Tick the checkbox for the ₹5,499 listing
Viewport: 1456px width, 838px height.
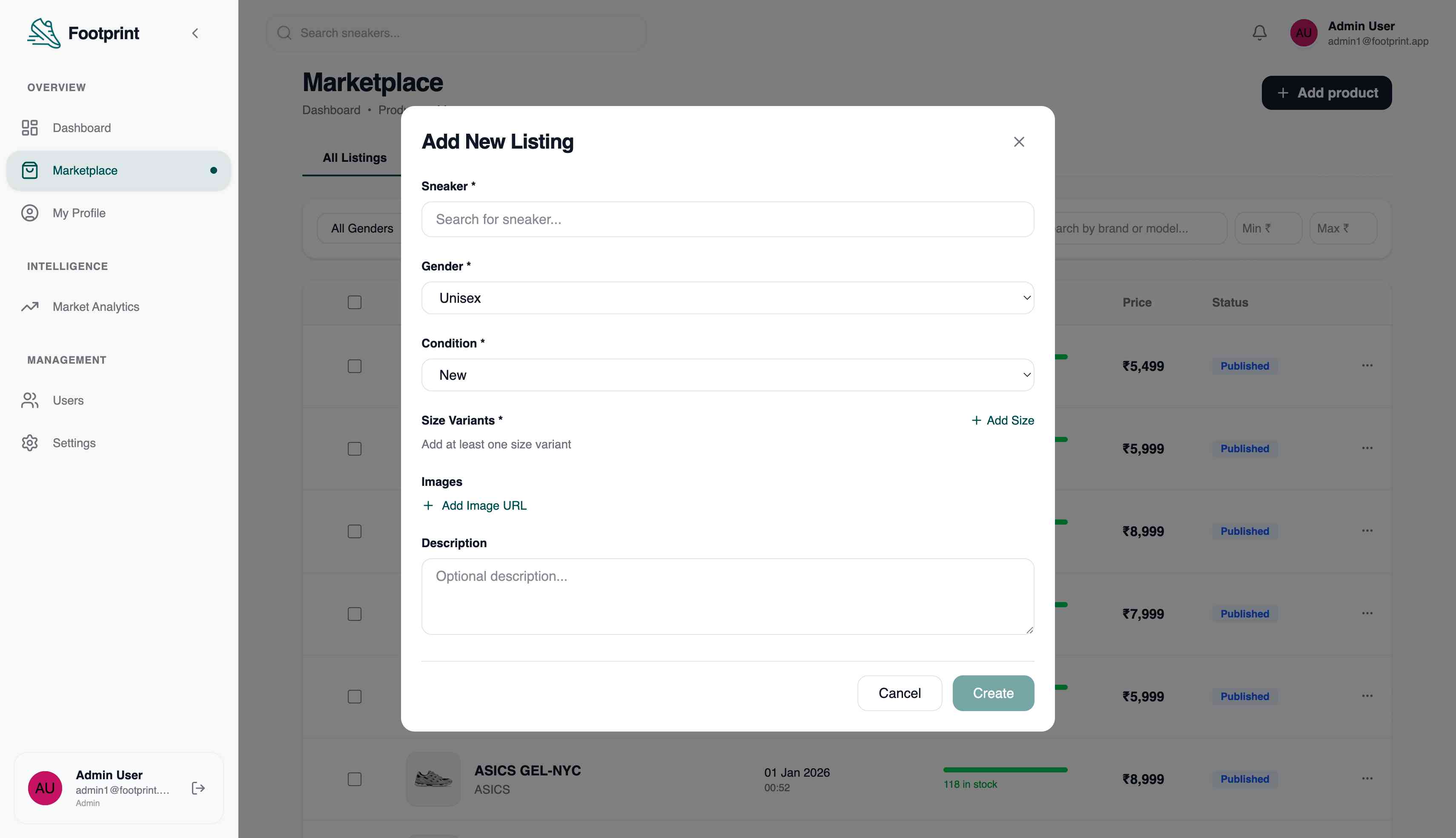tap(354, 366)
